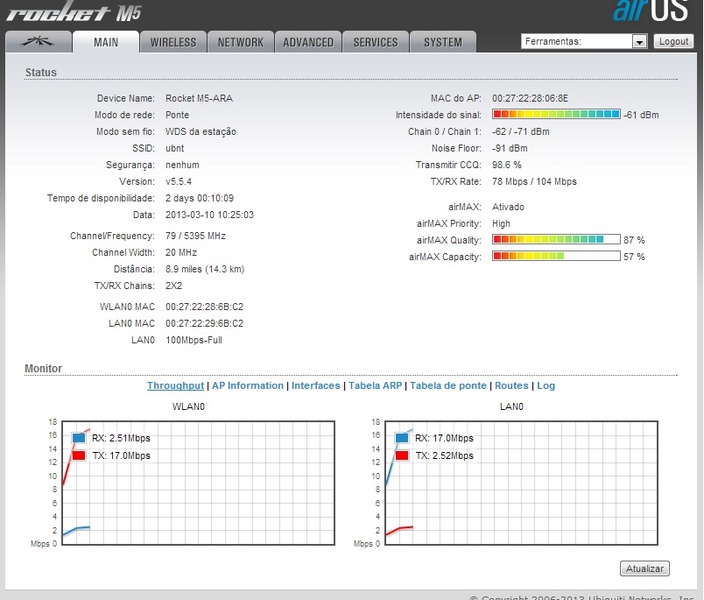This screenshot has height=600, width=704.
Task: Switch to the MAIN tab
Action: click(x=106, y=42)
